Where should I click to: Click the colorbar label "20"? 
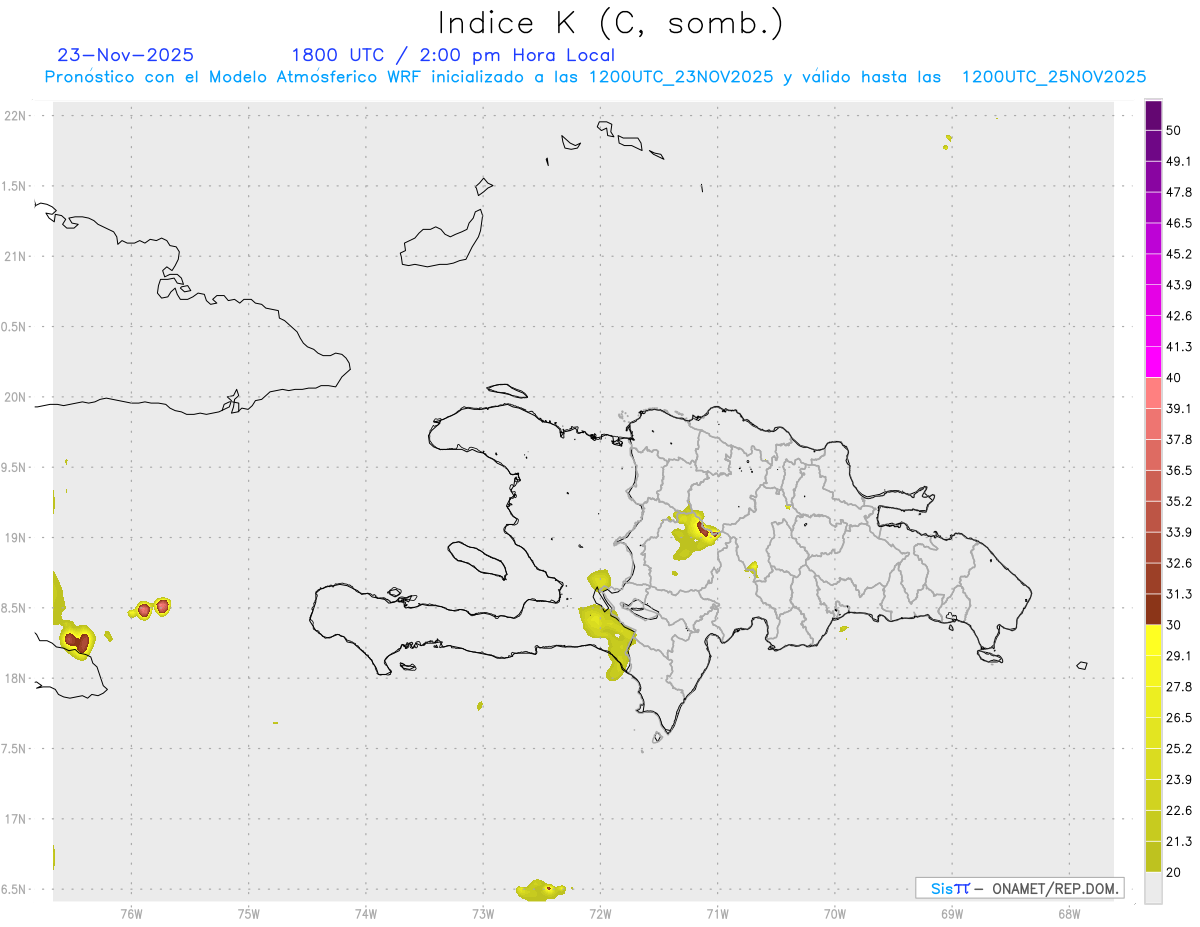(x=1174, y=872)
